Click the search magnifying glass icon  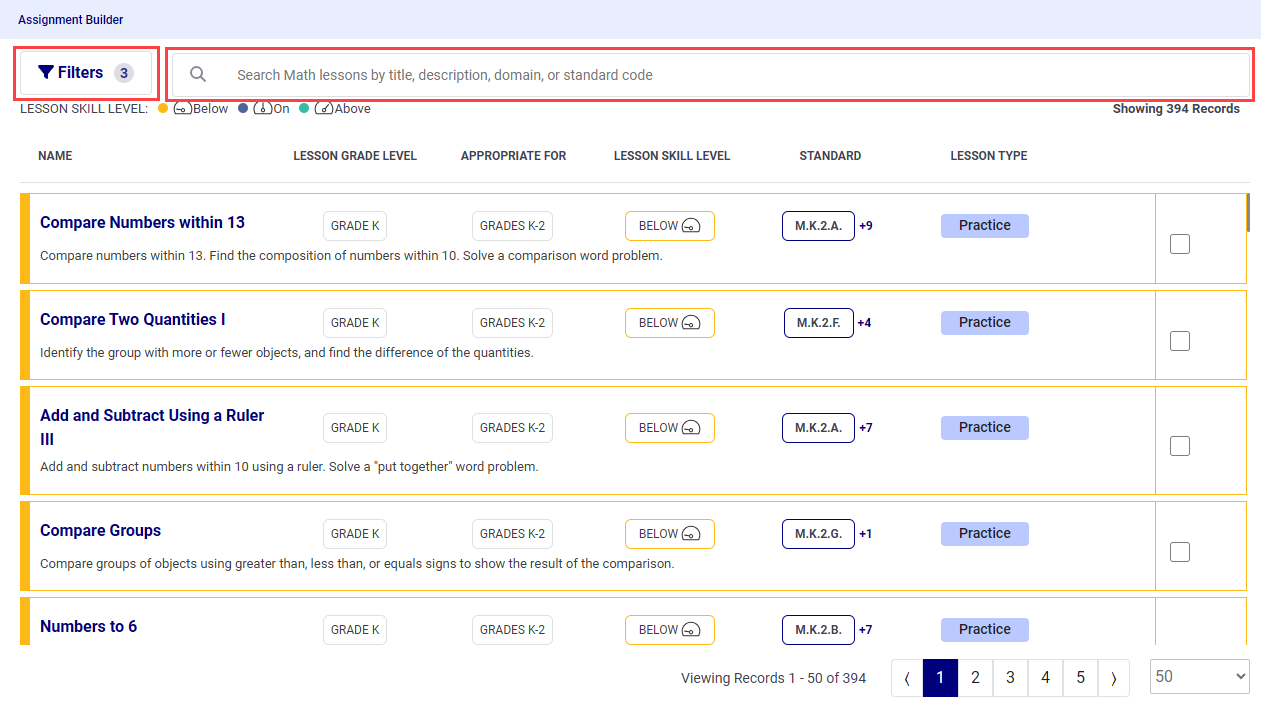[197, 74]
